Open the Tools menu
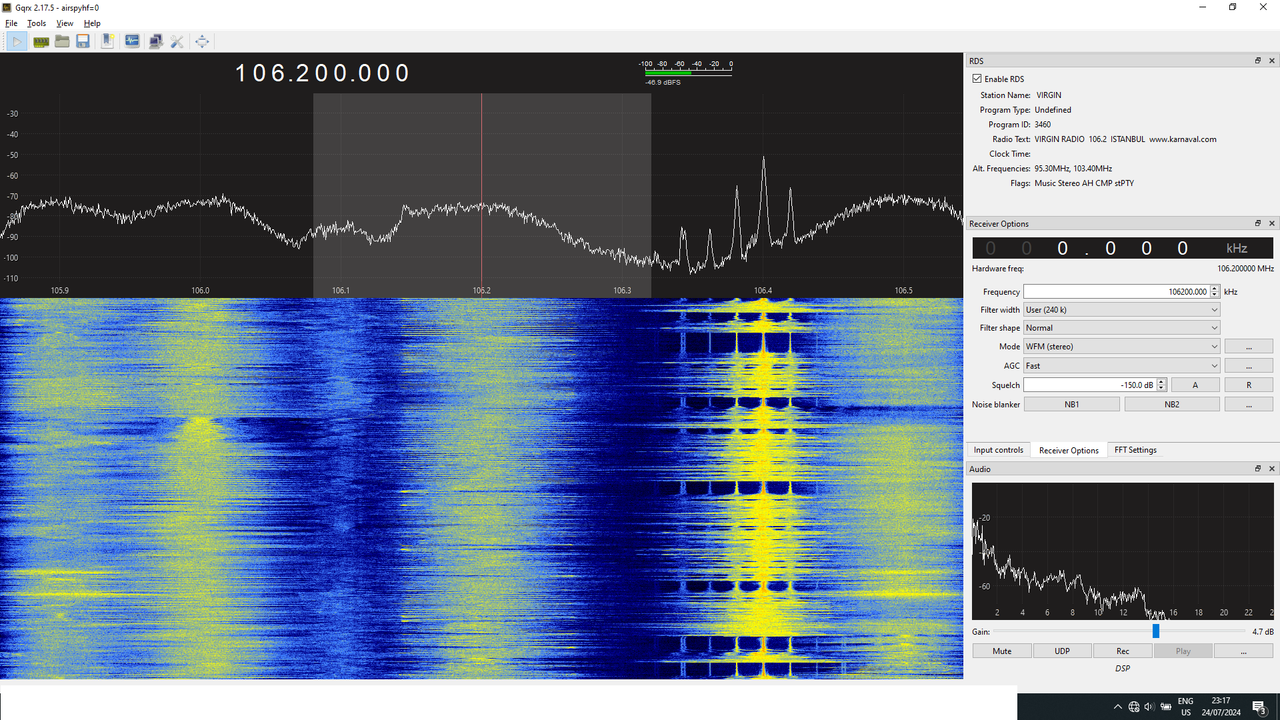This screenshot has width=1280, height=720. pyautogui.click(x=36, y=23)
